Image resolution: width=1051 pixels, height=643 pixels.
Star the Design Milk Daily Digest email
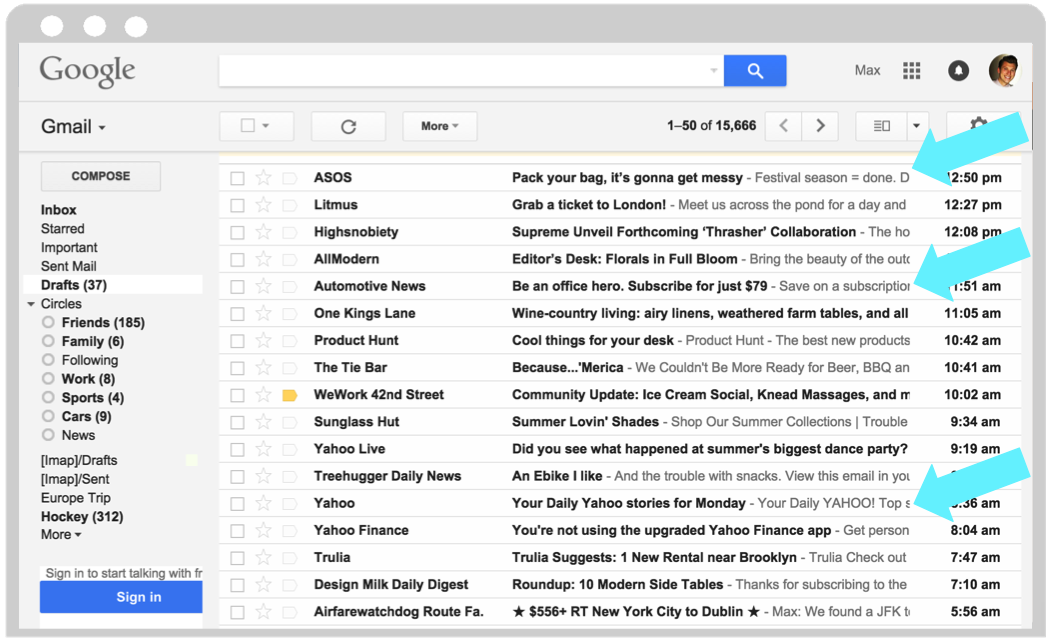[x=263, y=585]
